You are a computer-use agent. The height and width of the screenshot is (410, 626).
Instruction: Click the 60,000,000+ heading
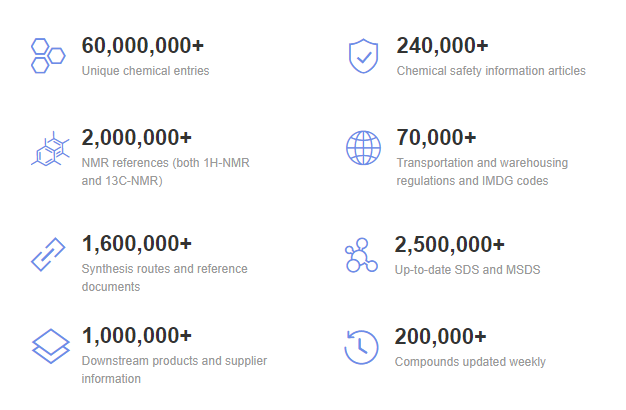[143, 46]
